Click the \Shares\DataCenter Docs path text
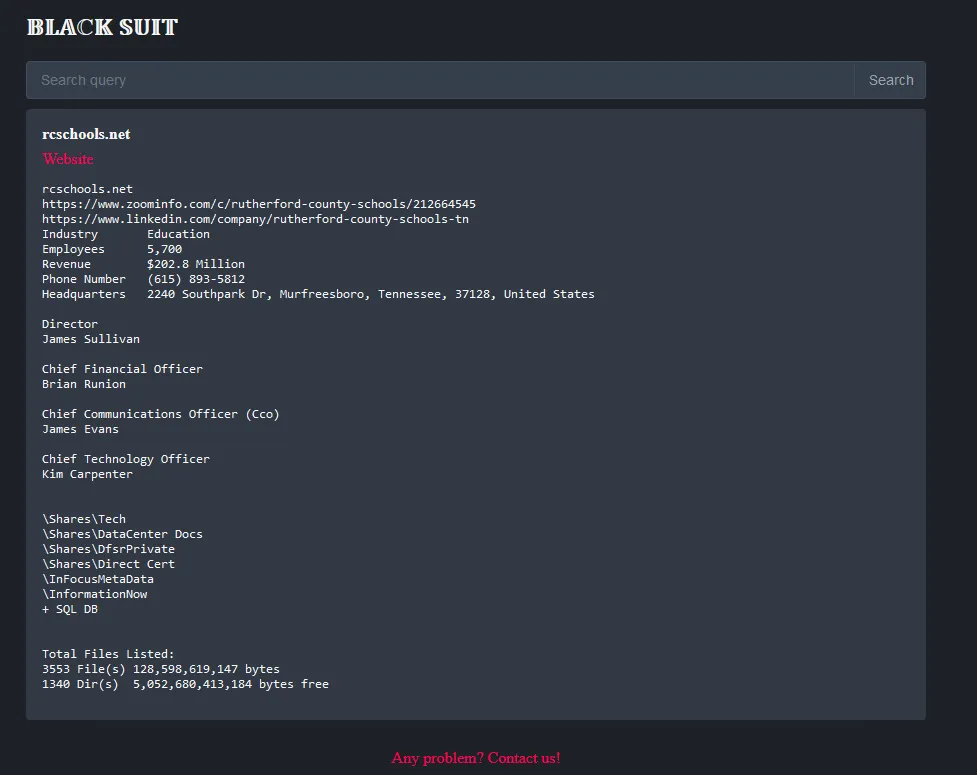The height and width of the screenshot is (775, 977). 122,534
